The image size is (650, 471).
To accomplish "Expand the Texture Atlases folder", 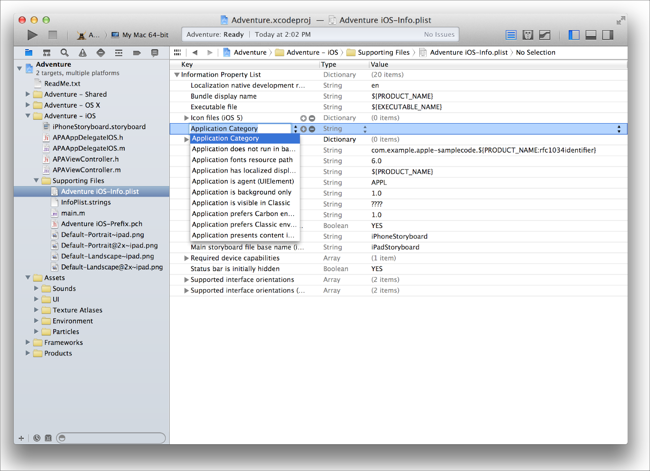I will coord(36,310).
